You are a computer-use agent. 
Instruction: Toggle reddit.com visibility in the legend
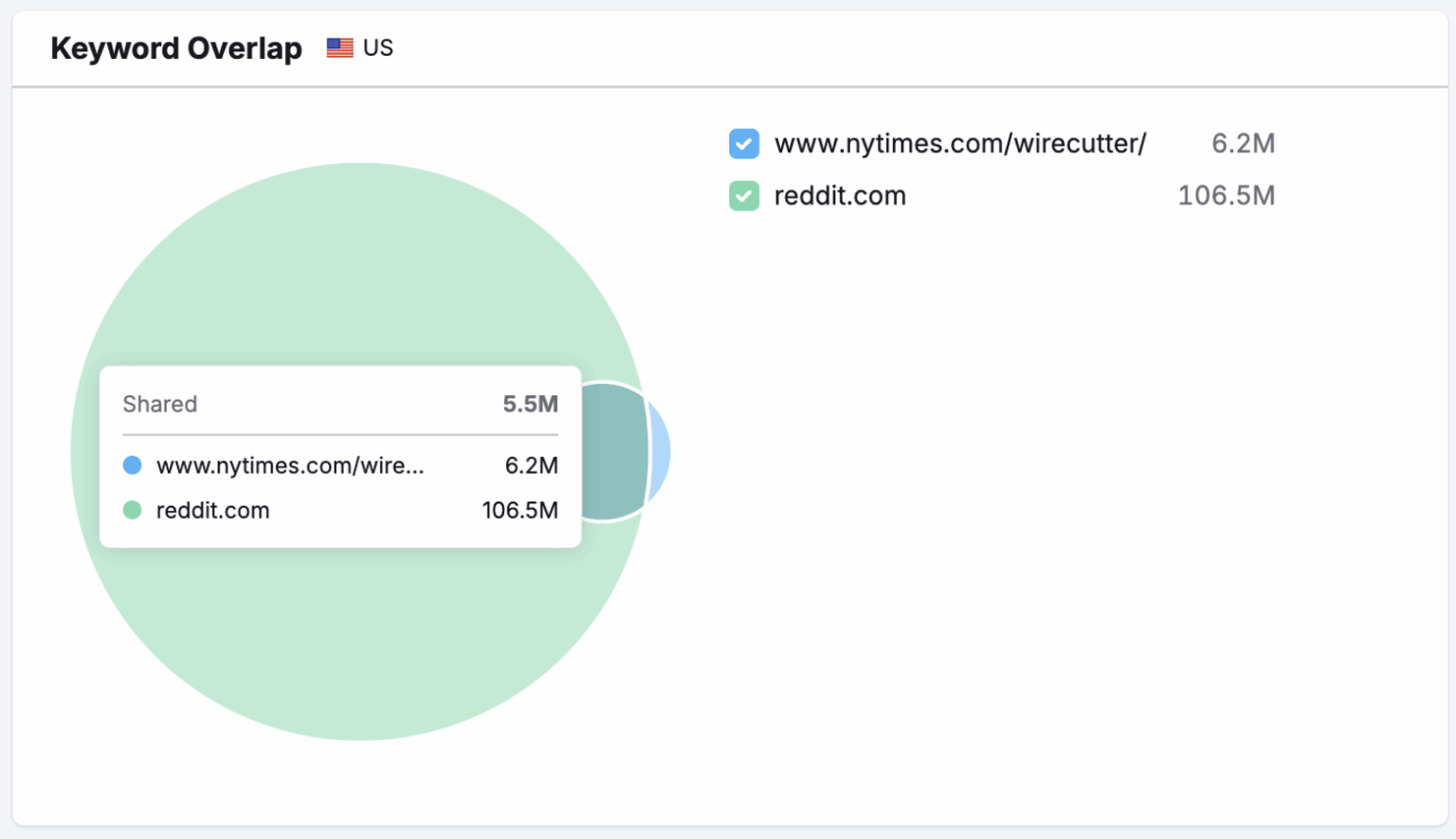840,196
